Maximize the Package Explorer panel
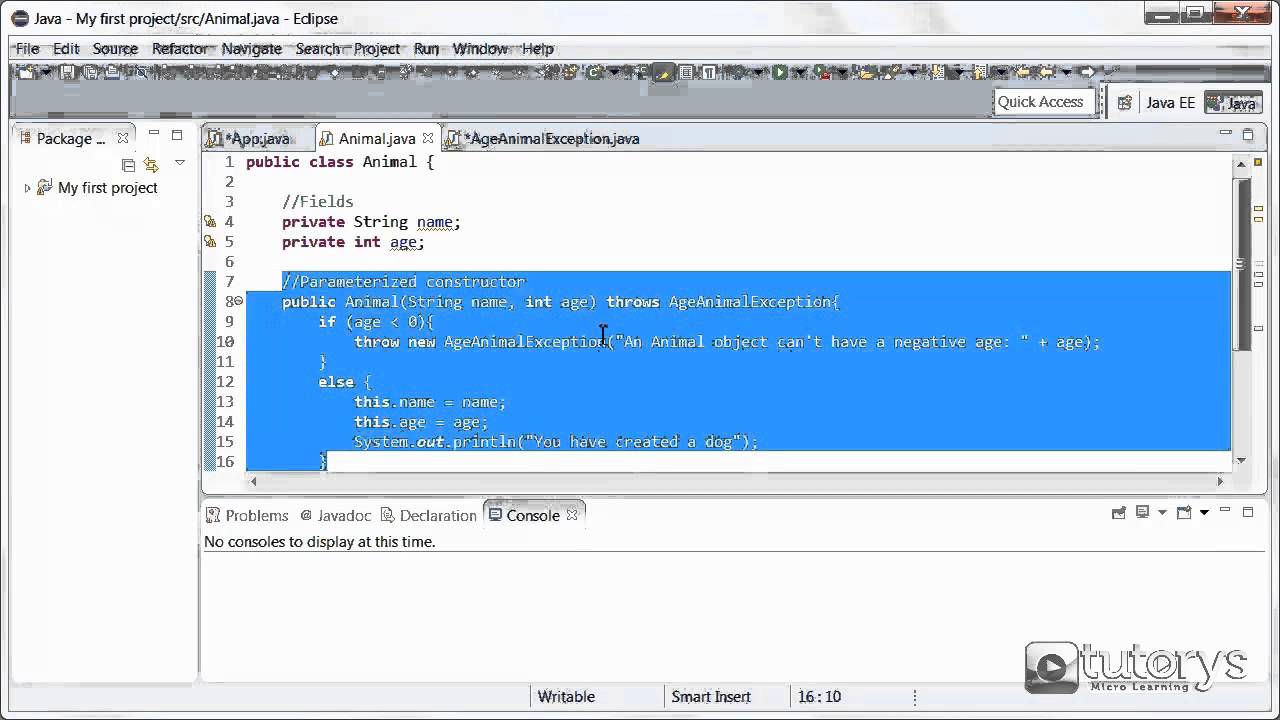Image resolution: width=1280 pixels, height=720 pixels. tap(177, 134)
